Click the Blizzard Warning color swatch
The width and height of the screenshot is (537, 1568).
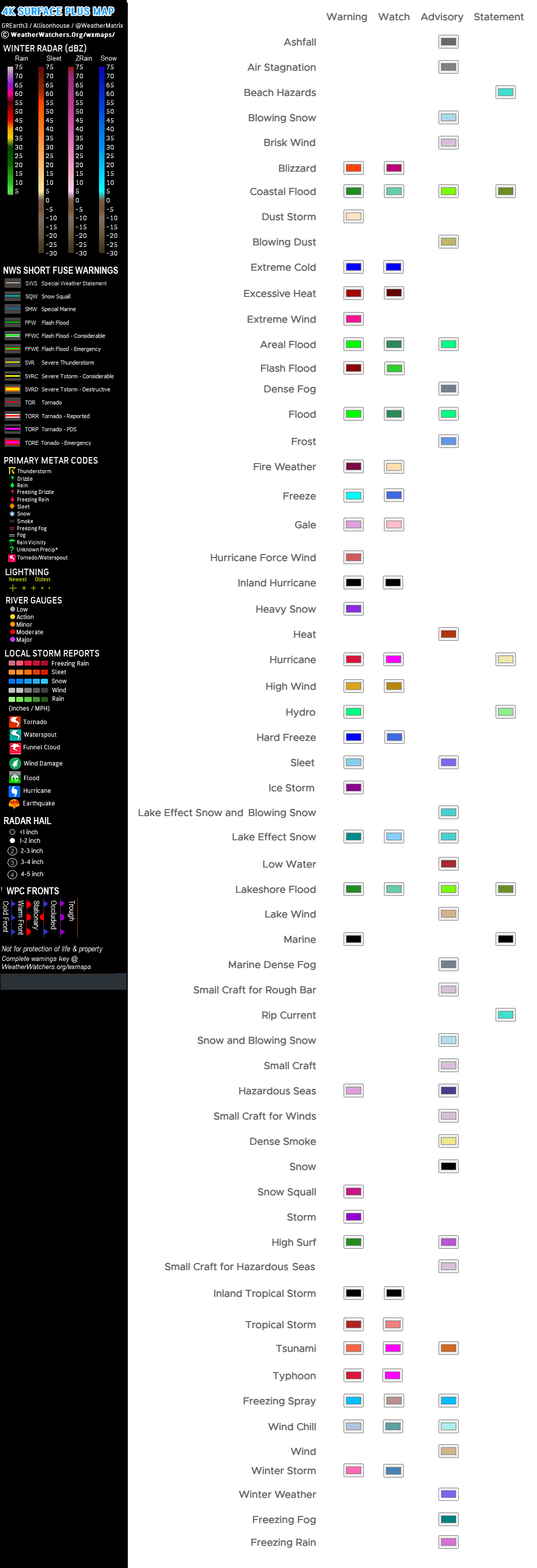pos(353,168)
